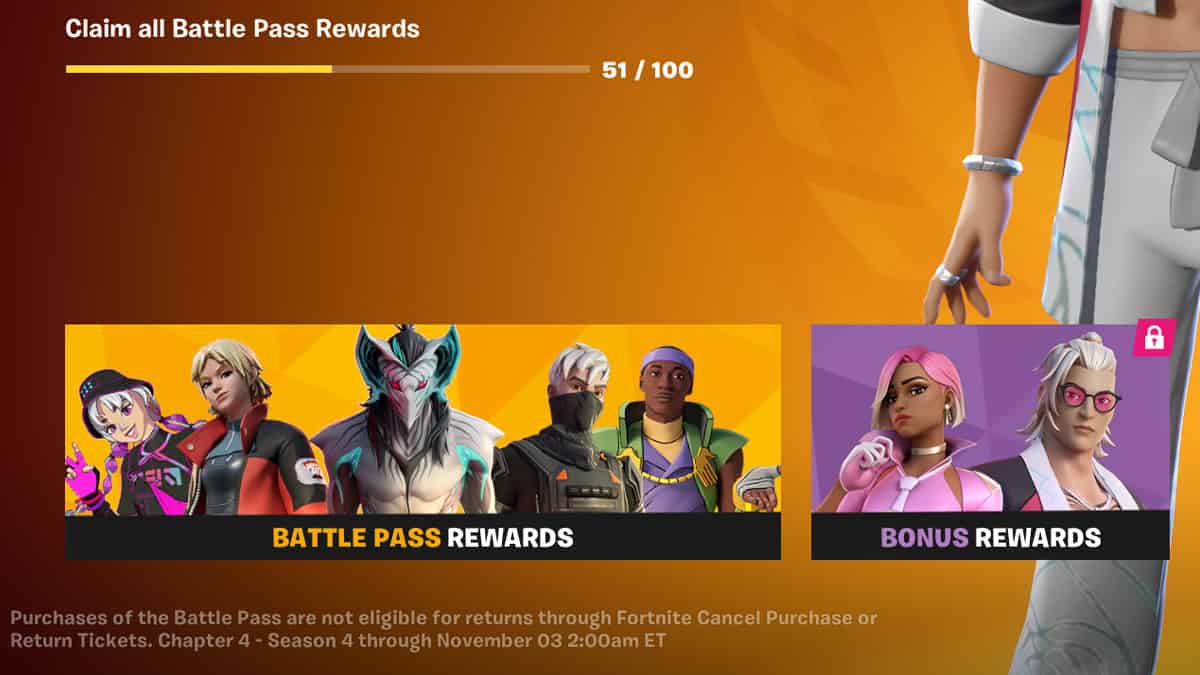This screenshot has height=675, width=1200.
Task: Click the ring on the character's hand
Action: pos(947,274)
